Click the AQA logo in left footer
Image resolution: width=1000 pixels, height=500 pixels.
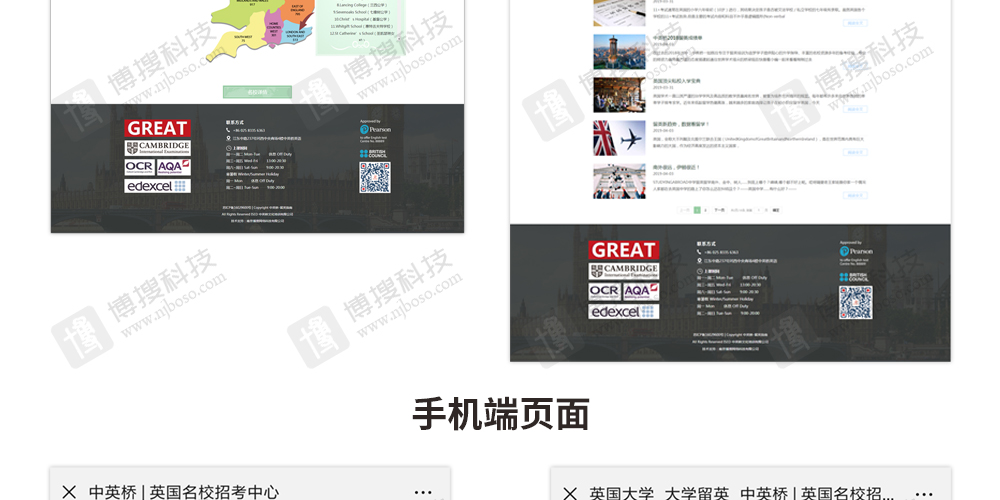click(x=173, y=167)
